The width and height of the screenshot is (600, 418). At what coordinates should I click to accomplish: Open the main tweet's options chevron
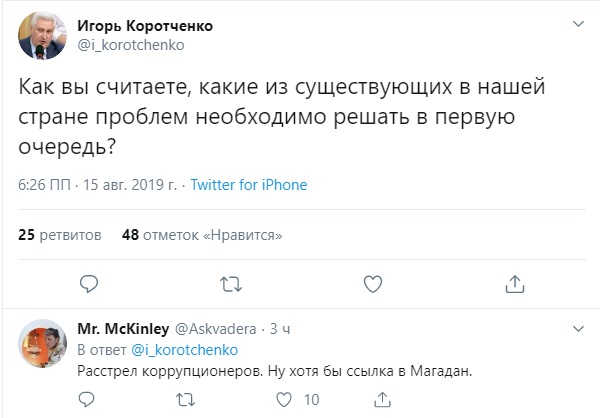577,23
